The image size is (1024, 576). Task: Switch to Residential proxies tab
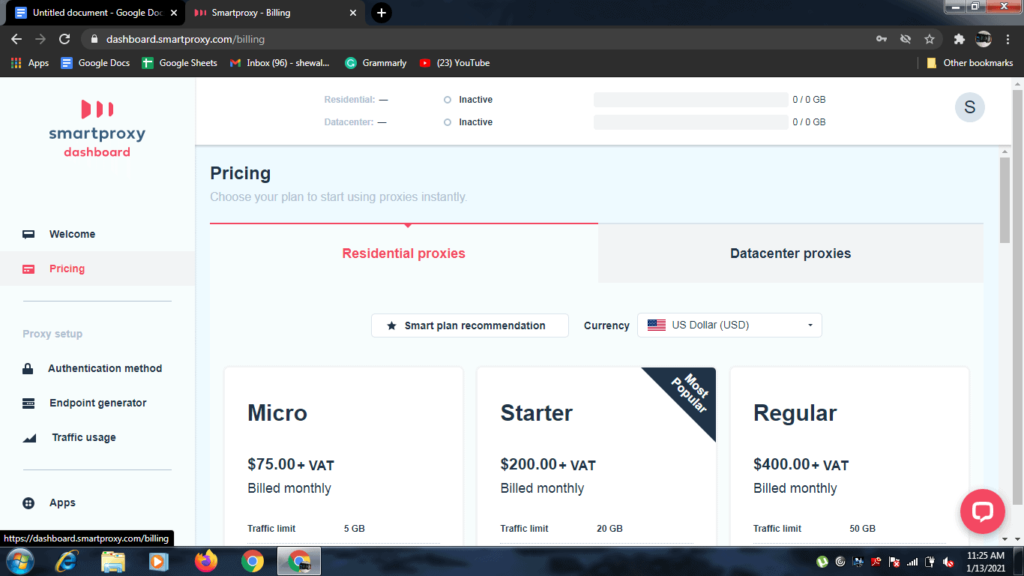[404, 253]
